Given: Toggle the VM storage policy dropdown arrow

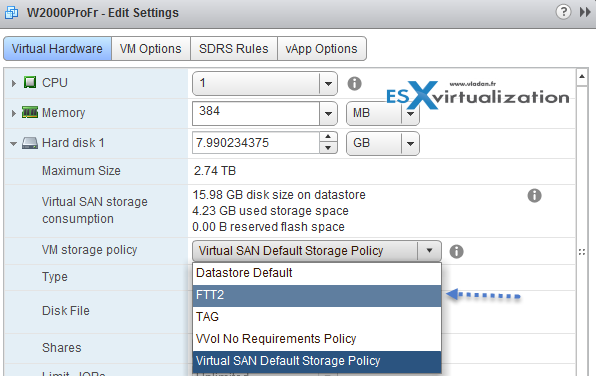Looking at the screenshot, I should pos(430,251).
